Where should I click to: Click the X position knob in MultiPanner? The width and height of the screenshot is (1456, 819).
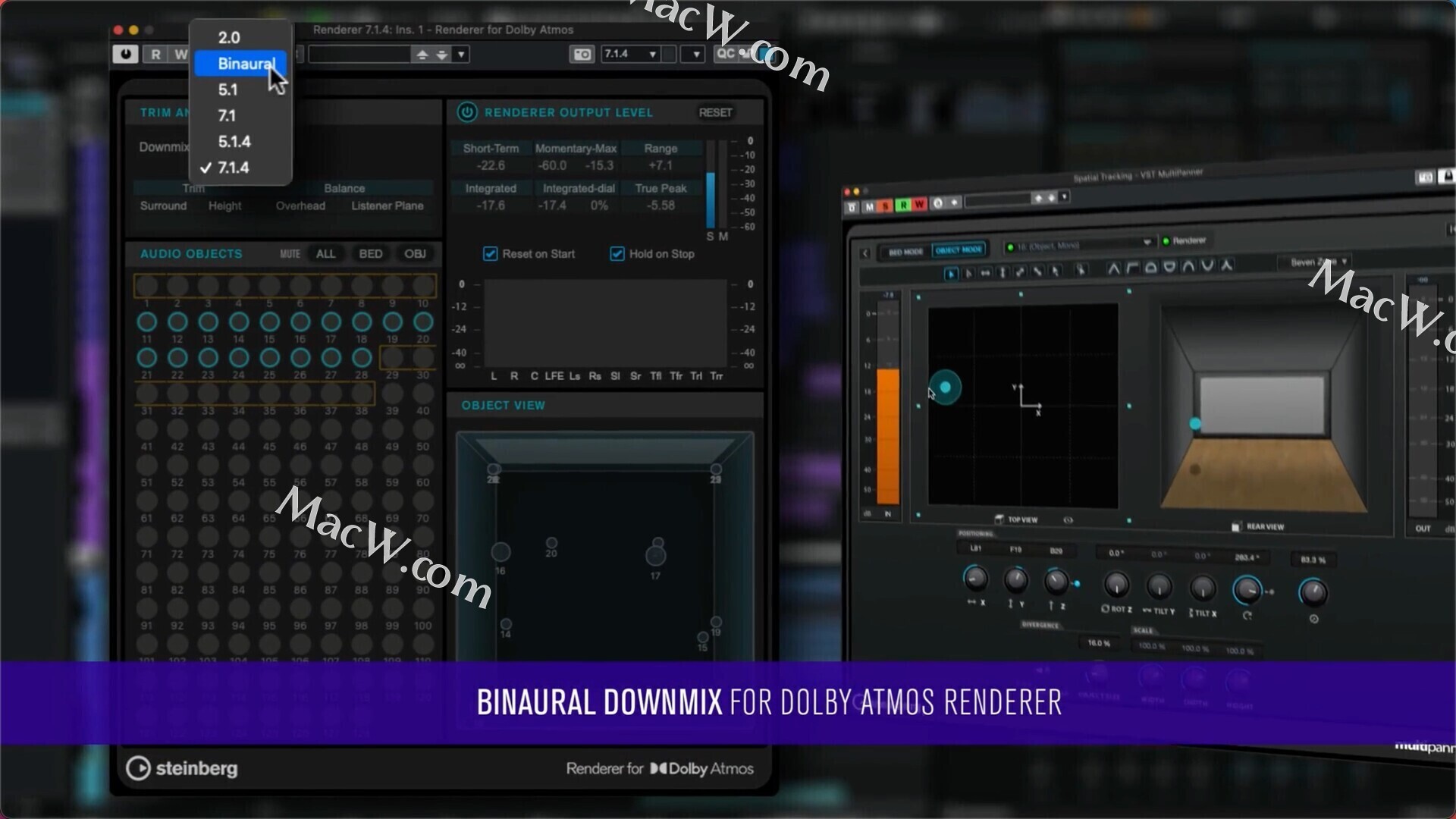click(x=975, y=579)
